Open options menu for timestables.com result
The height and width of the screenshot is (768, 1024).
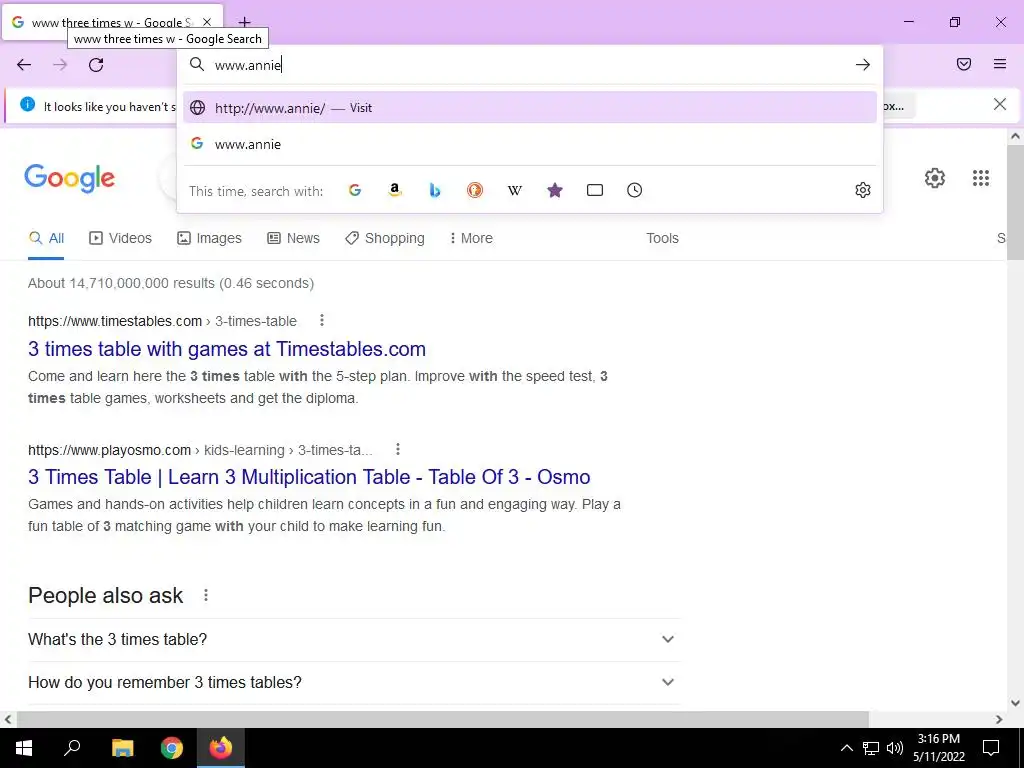pos(321,320)
